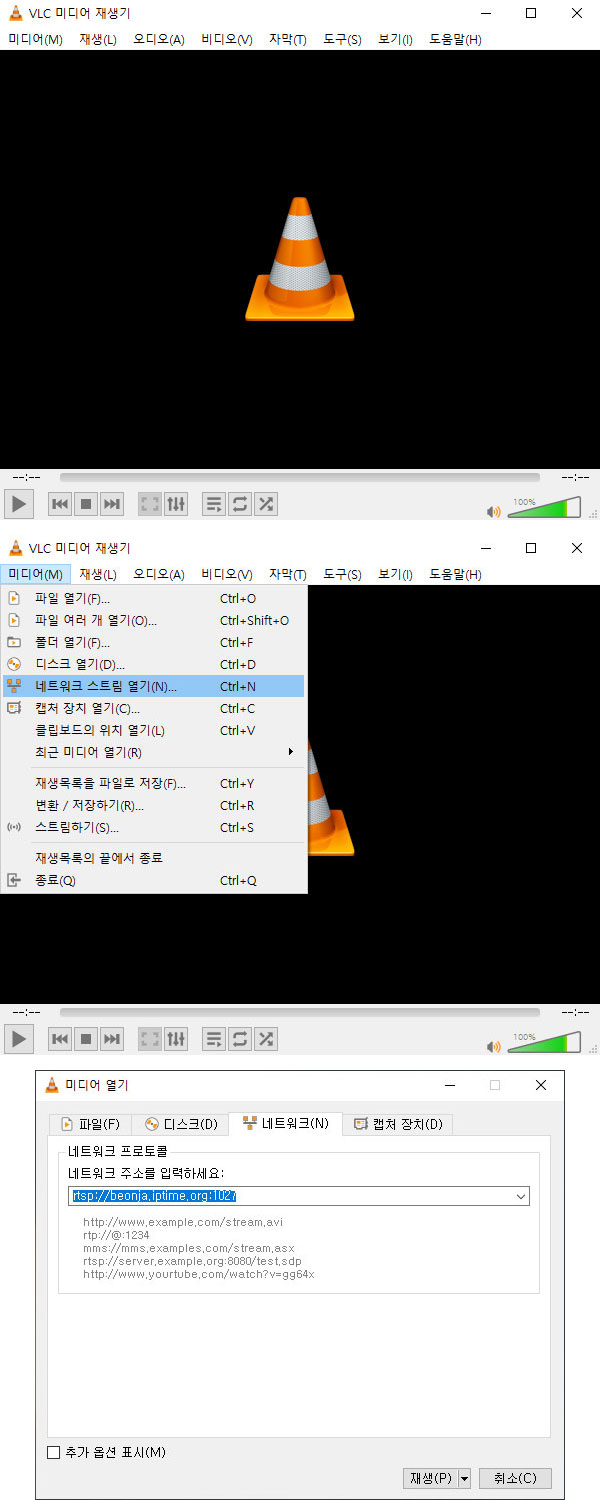Open 자막(T) menu in VLC window with open 미디어 menu

coord(288,574)
